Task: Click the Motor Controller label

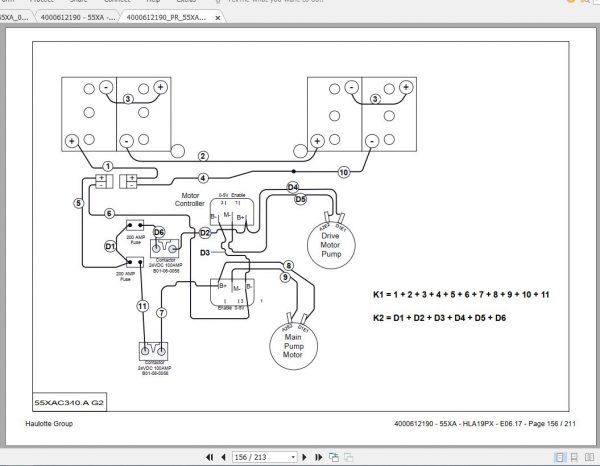Action: click(x=189, y=199)
